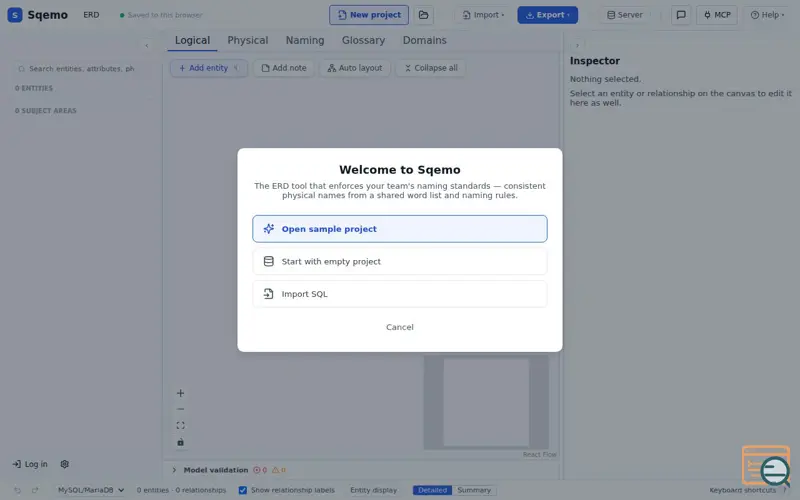The image size is (800, 500).
Task: Switch to the Glossary tab
Action: click(x=363, y=40)
